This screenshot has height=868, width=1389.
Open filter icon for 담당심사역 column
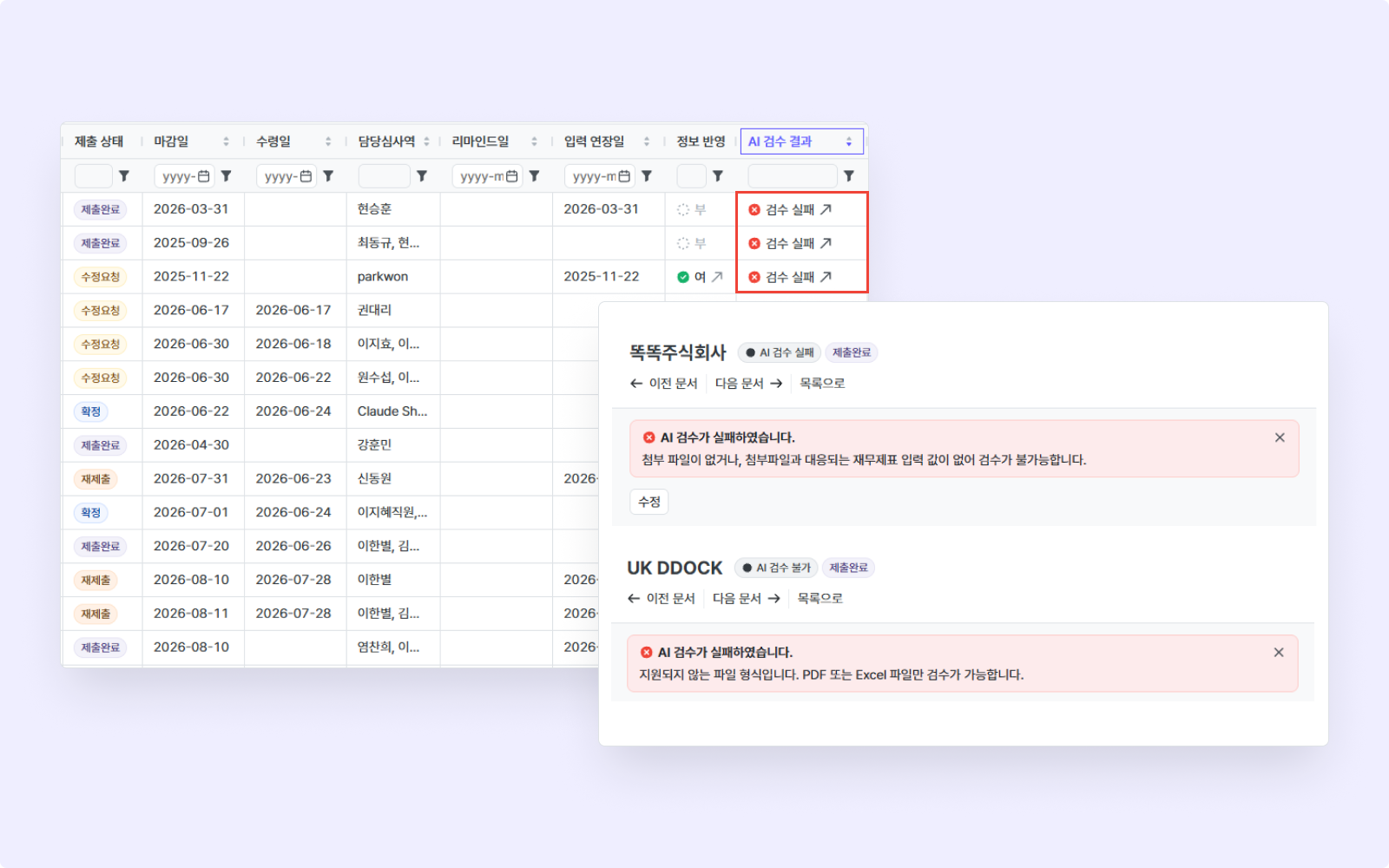[x=422, y=176]
